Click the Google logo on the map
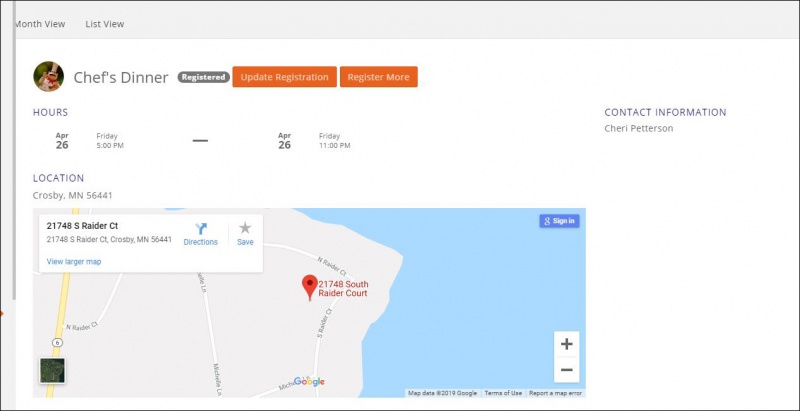Image resolution: width=800 pixels, height=411 pixels. (309, 381)
